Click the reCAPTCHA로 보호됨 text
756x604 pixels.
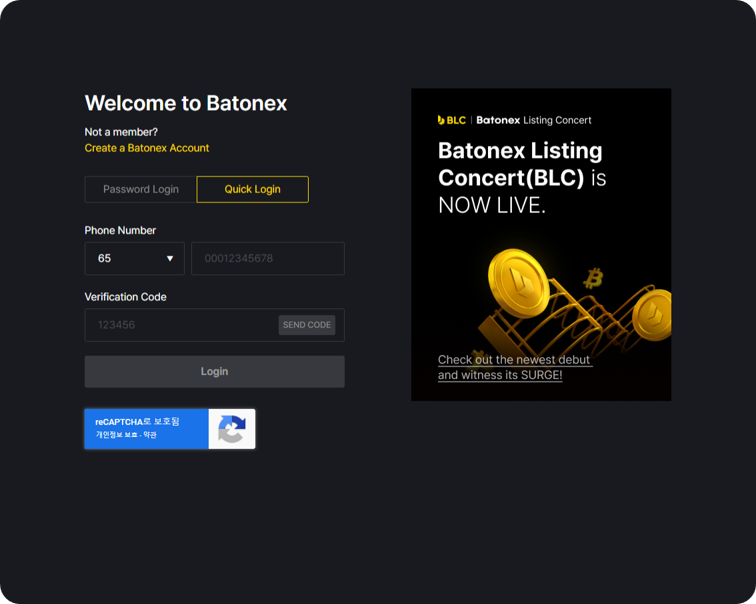click(137, 422)
